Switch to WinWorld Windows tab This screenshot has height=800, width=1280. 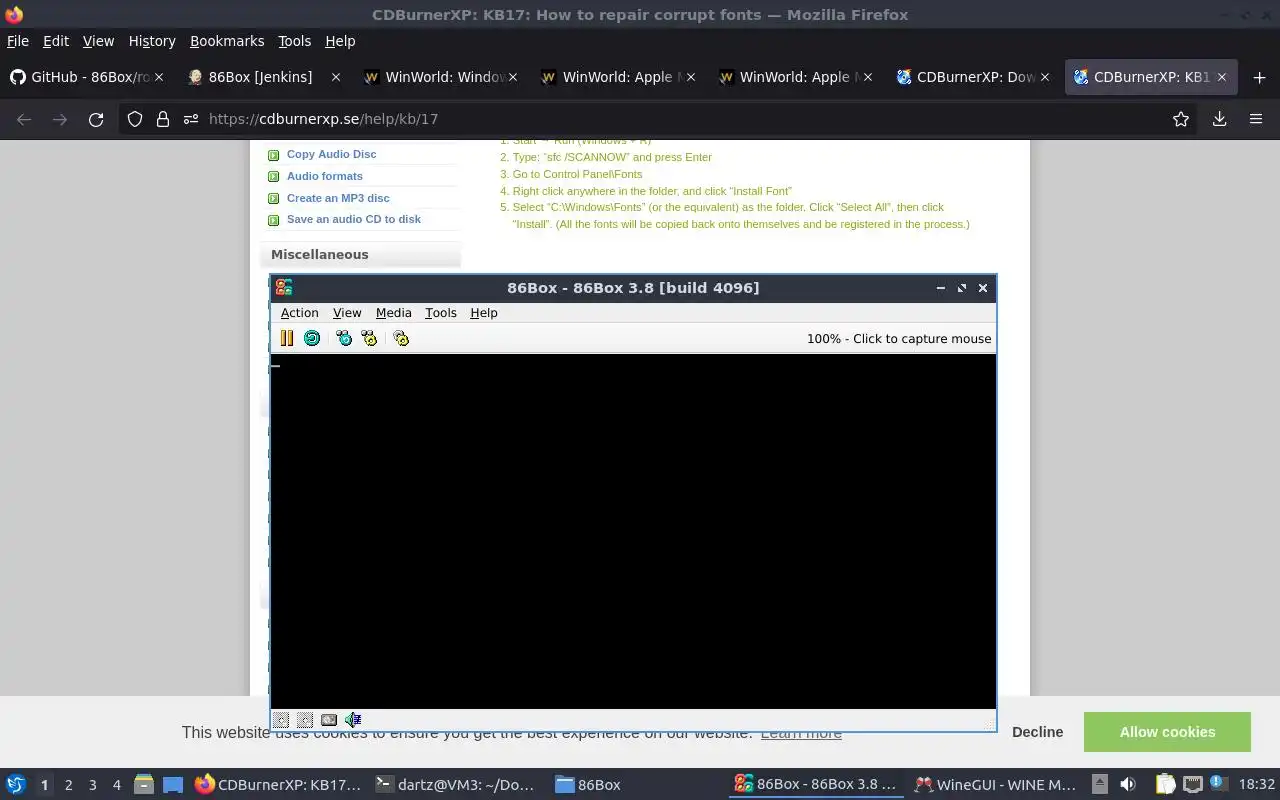[442, 77]
